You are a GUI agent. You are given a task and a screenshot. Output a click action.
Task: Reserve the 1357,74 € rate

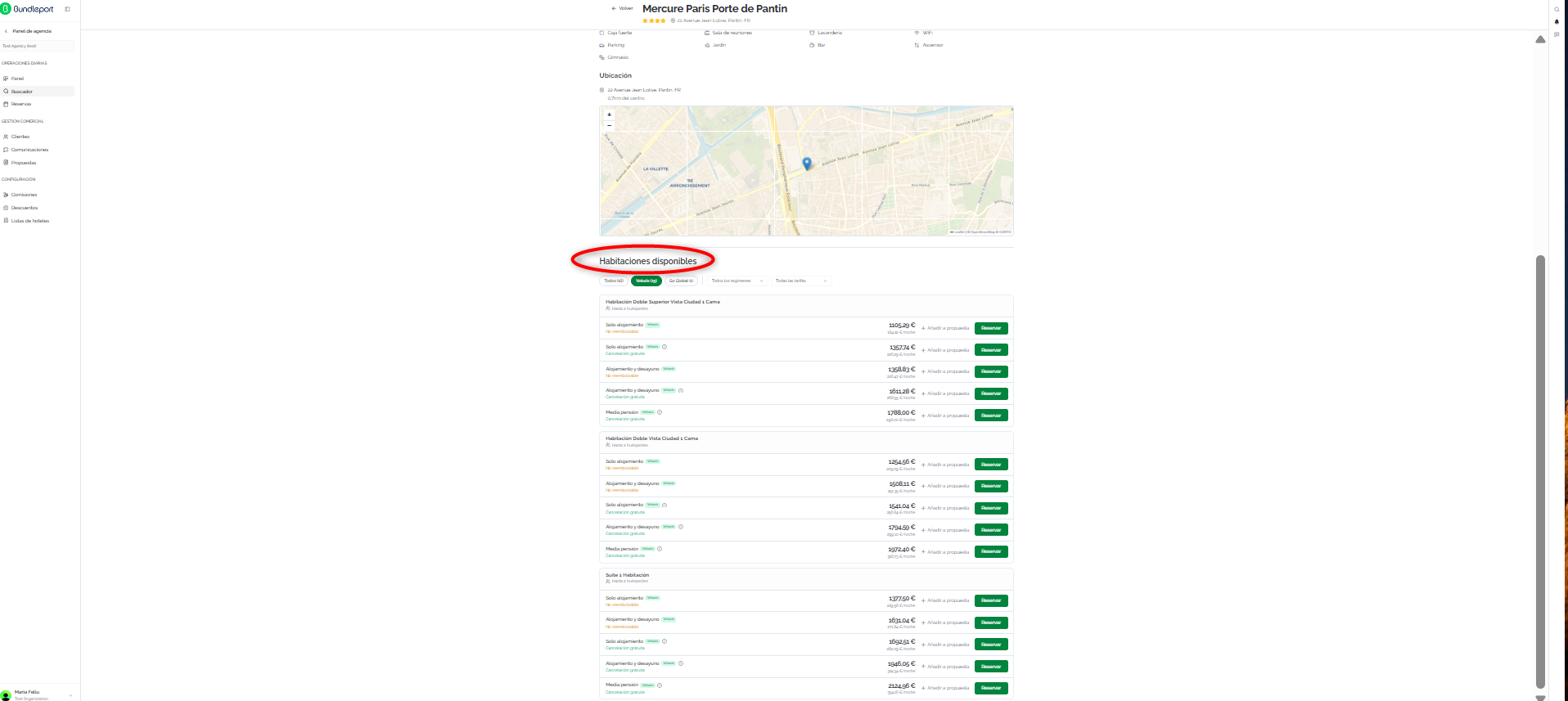[x=991, y=350]
